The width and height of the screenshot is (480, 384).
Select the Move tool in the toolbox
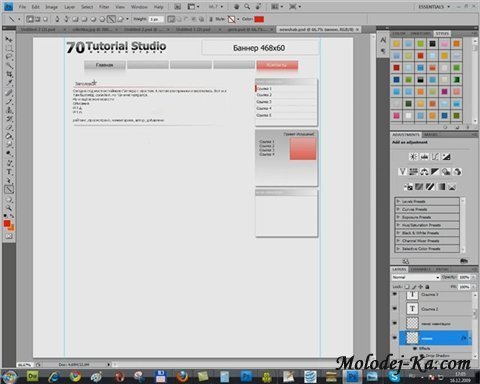pyautogui.click(x=9, y=40)
